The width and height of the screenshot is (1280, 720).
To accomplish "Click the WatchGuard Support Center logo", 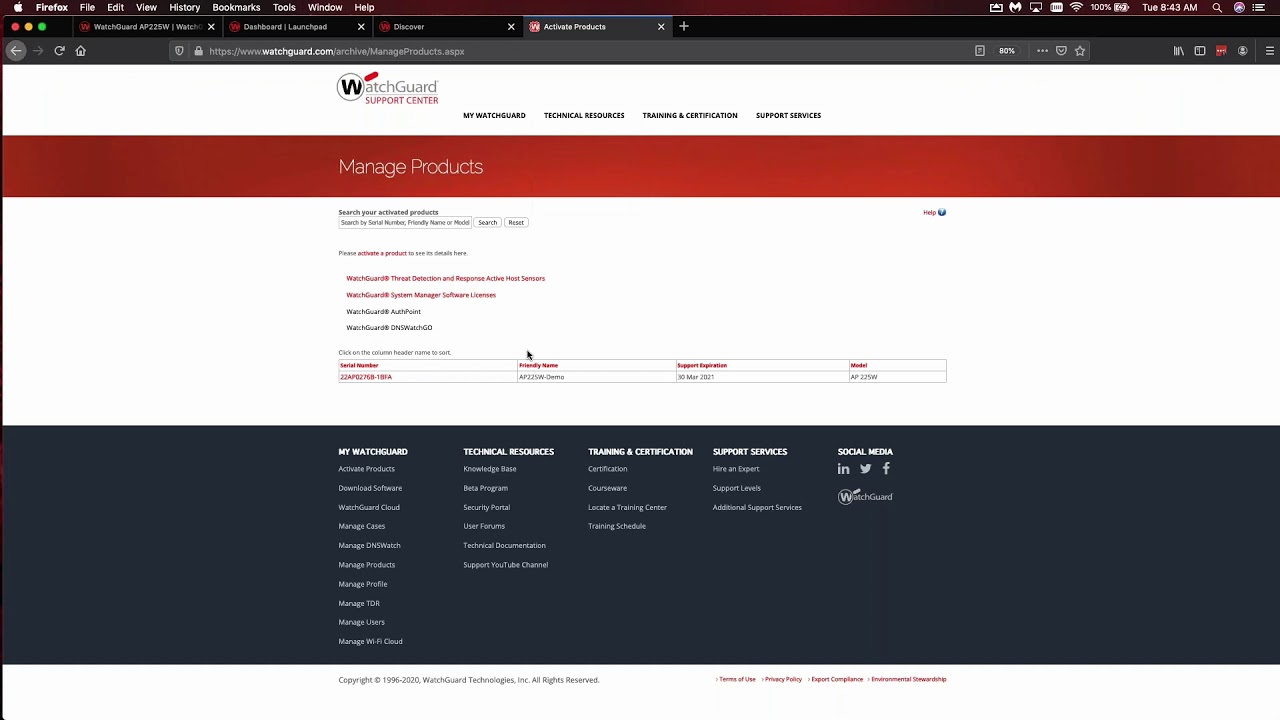I will click(388, 88).
